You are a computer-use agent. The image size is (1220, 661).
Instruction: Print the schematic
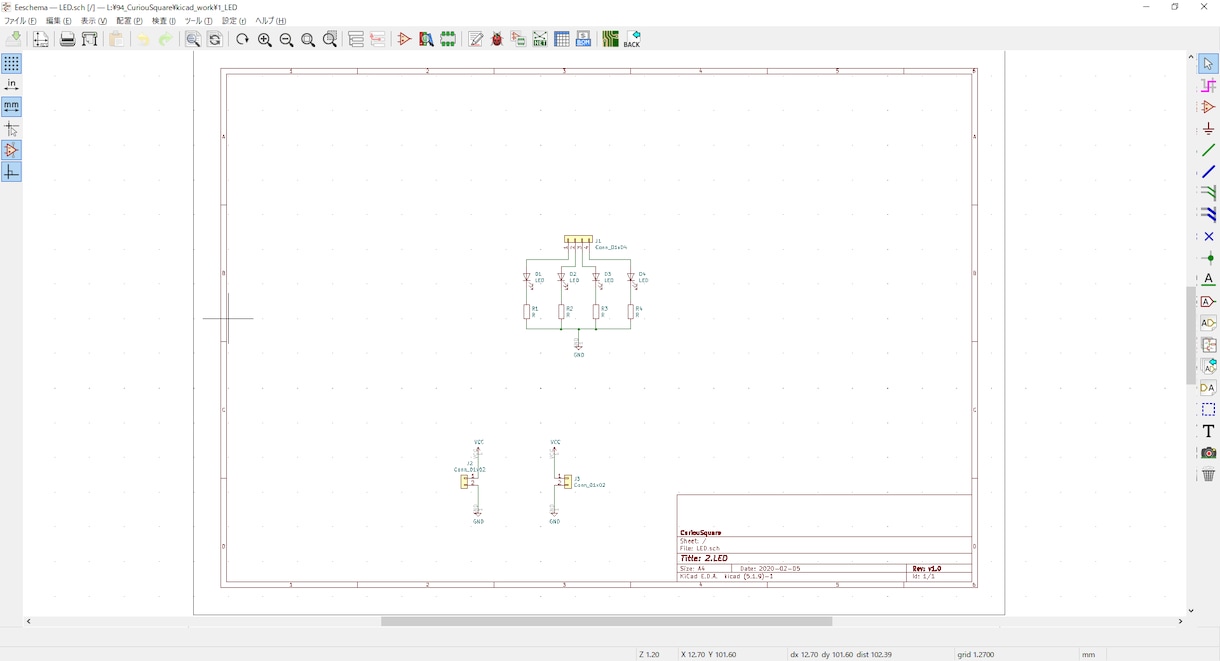67,39
